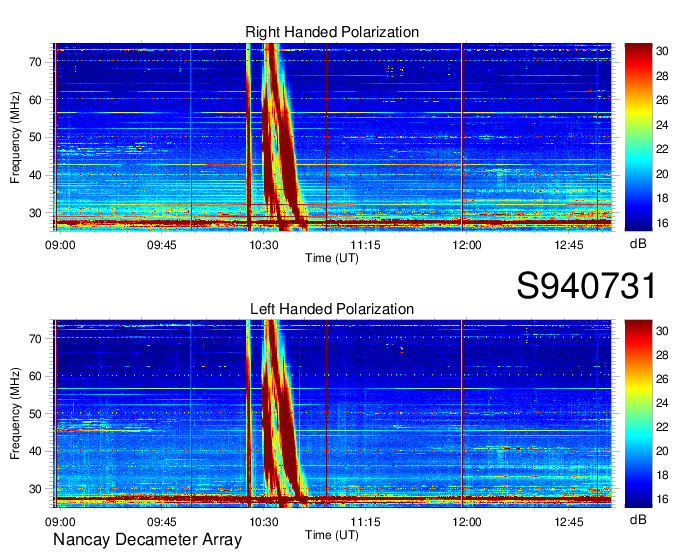Click the 16 value on top color bar

(x=662, y=223)
